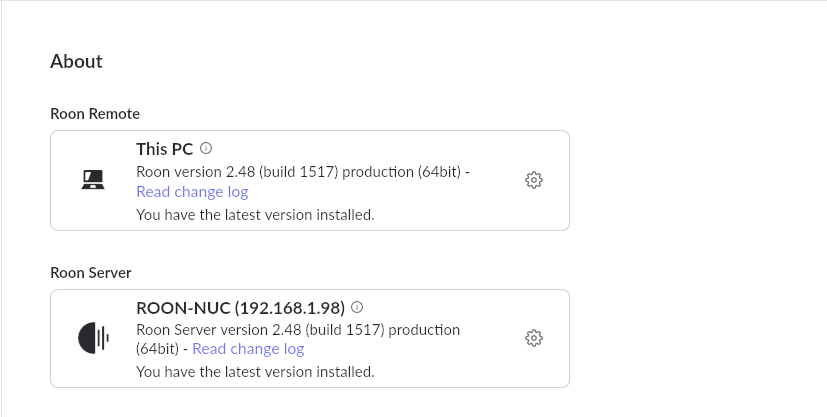827x417 pixels.
Task: Click the info icon next to ROON-NUC
Action: pos(357,307)
